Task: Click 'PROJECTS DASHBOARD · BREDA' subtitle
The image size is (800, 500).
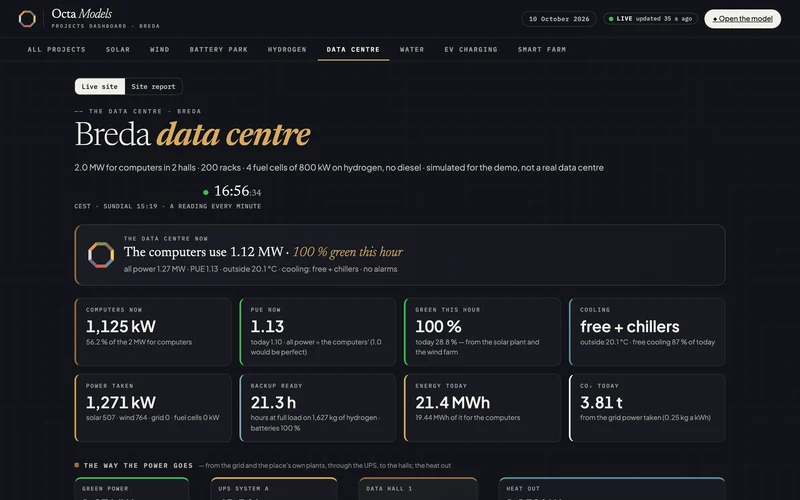Action: pos(105,26)
